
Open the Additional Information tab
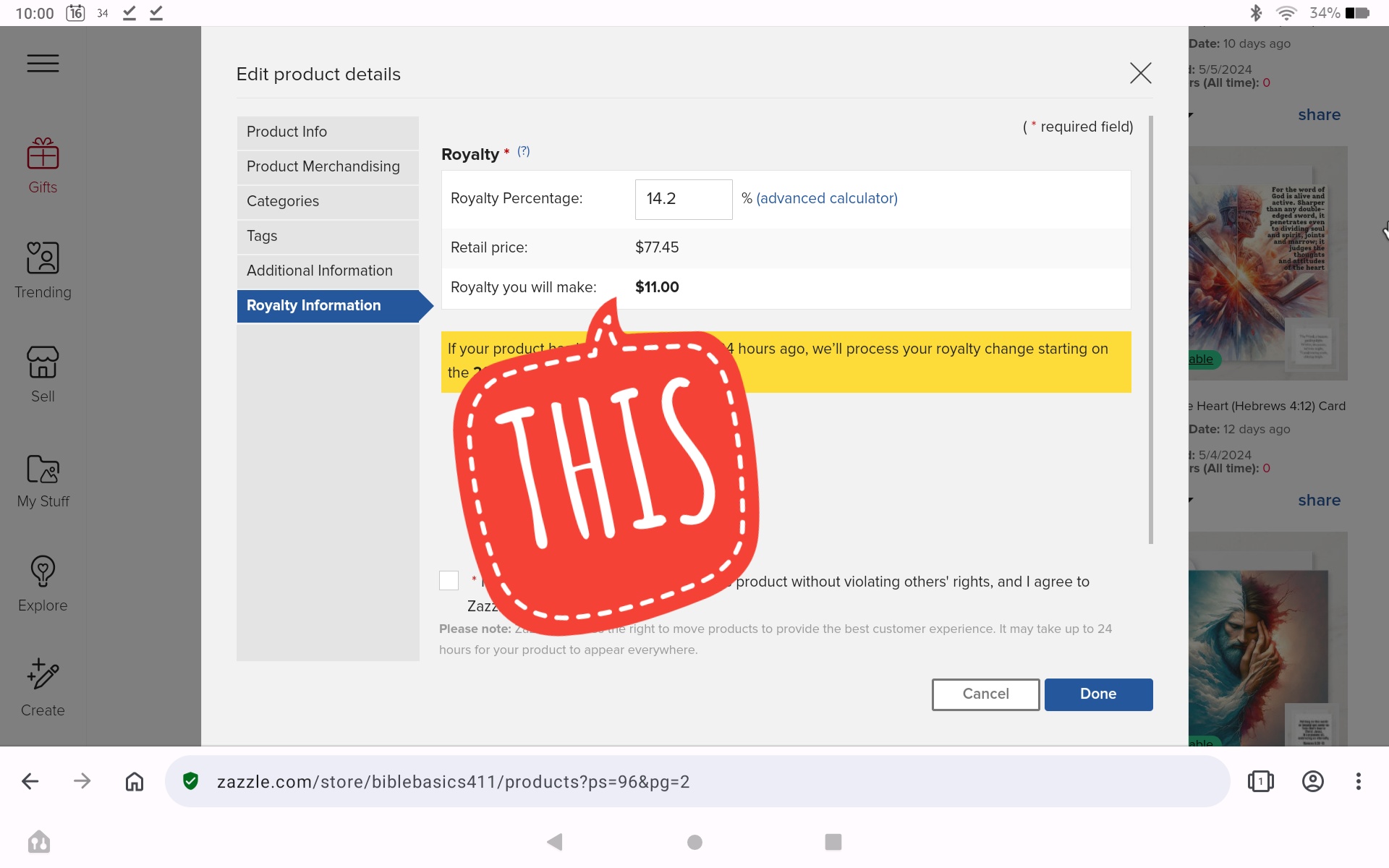328,271
